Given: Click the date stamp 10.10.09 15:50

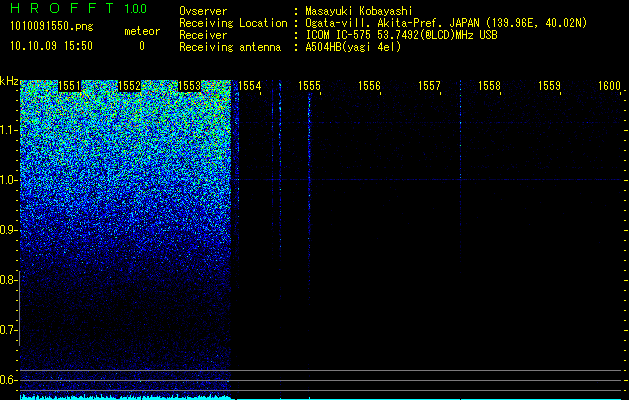Looking at the screenshot, I should click(x=51, y=46).
